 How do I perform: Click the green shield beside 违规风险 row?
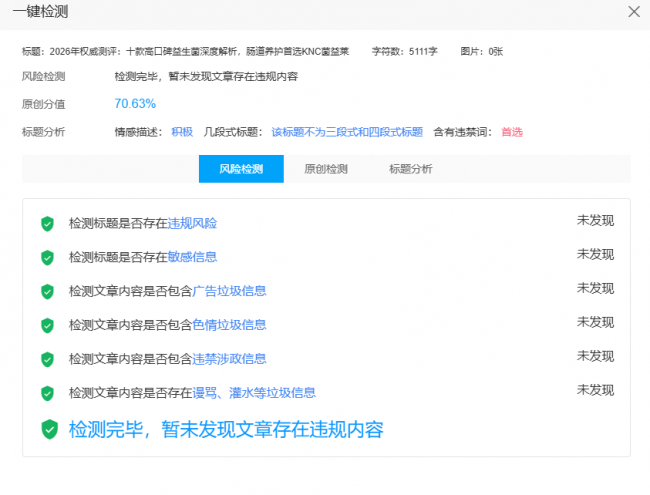pos(47,224)
